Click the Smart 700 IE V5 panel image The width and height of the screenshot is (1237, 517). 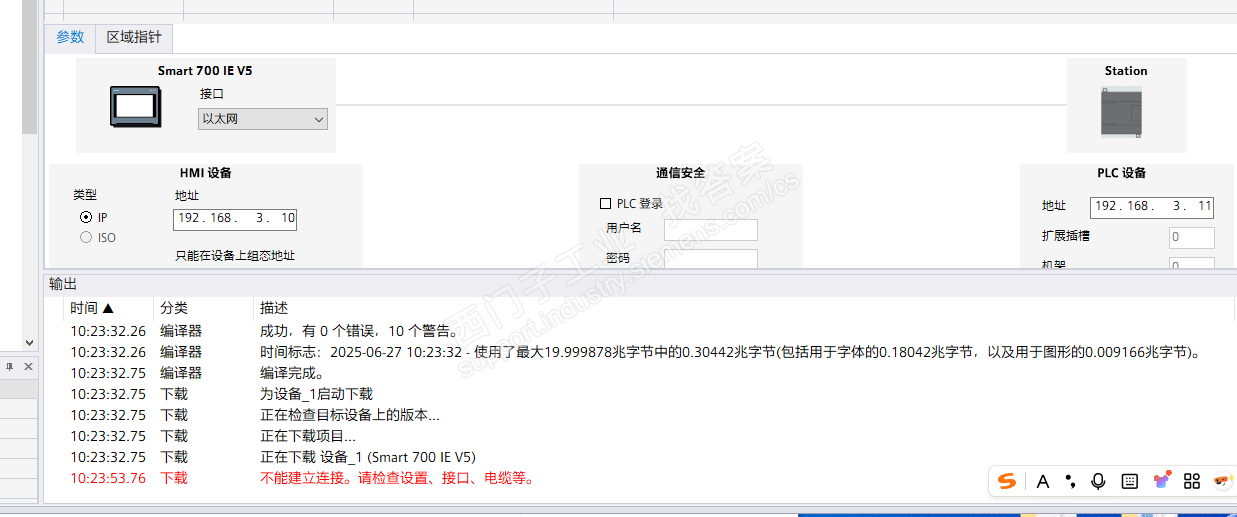135,107
